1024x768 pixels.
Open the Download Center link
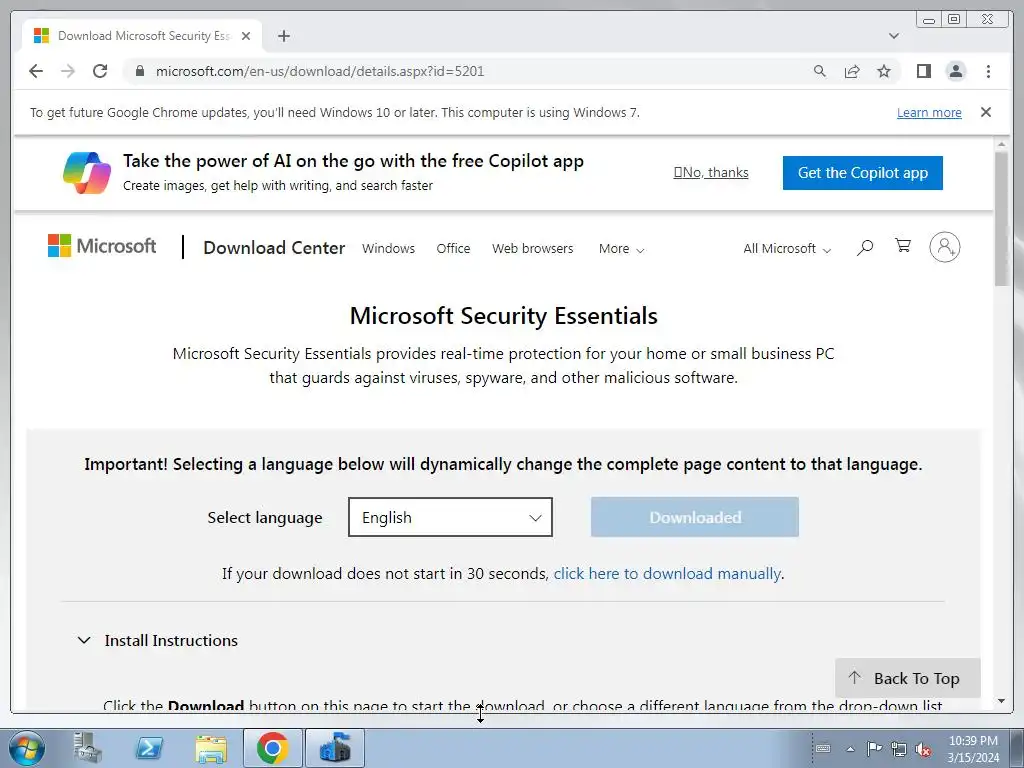point(274,248)
